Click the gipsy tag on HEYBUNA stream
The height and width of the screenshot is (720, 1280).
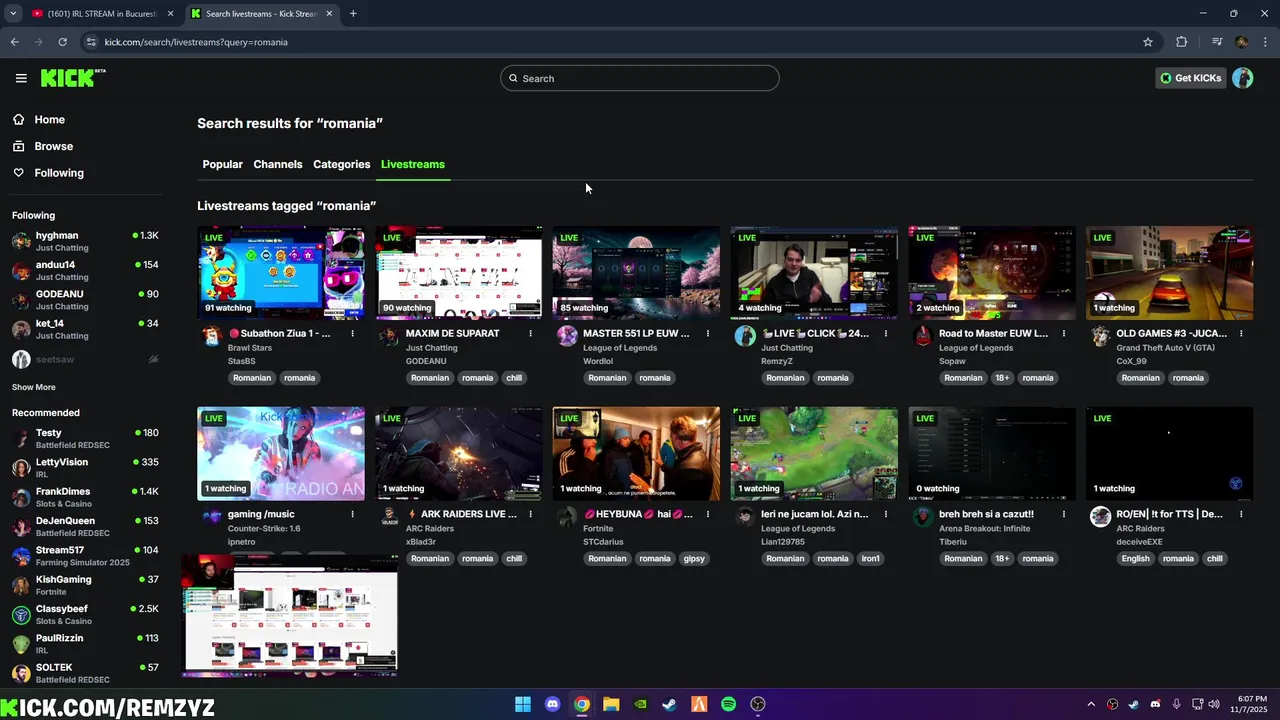pyautogui.click(x=694, y=559)
